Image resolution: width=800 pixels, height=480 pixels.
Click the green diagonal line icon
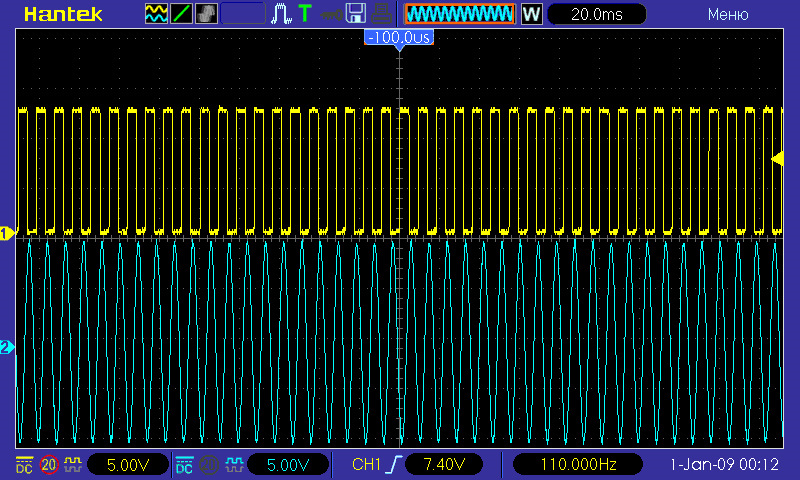coord(181,14)
